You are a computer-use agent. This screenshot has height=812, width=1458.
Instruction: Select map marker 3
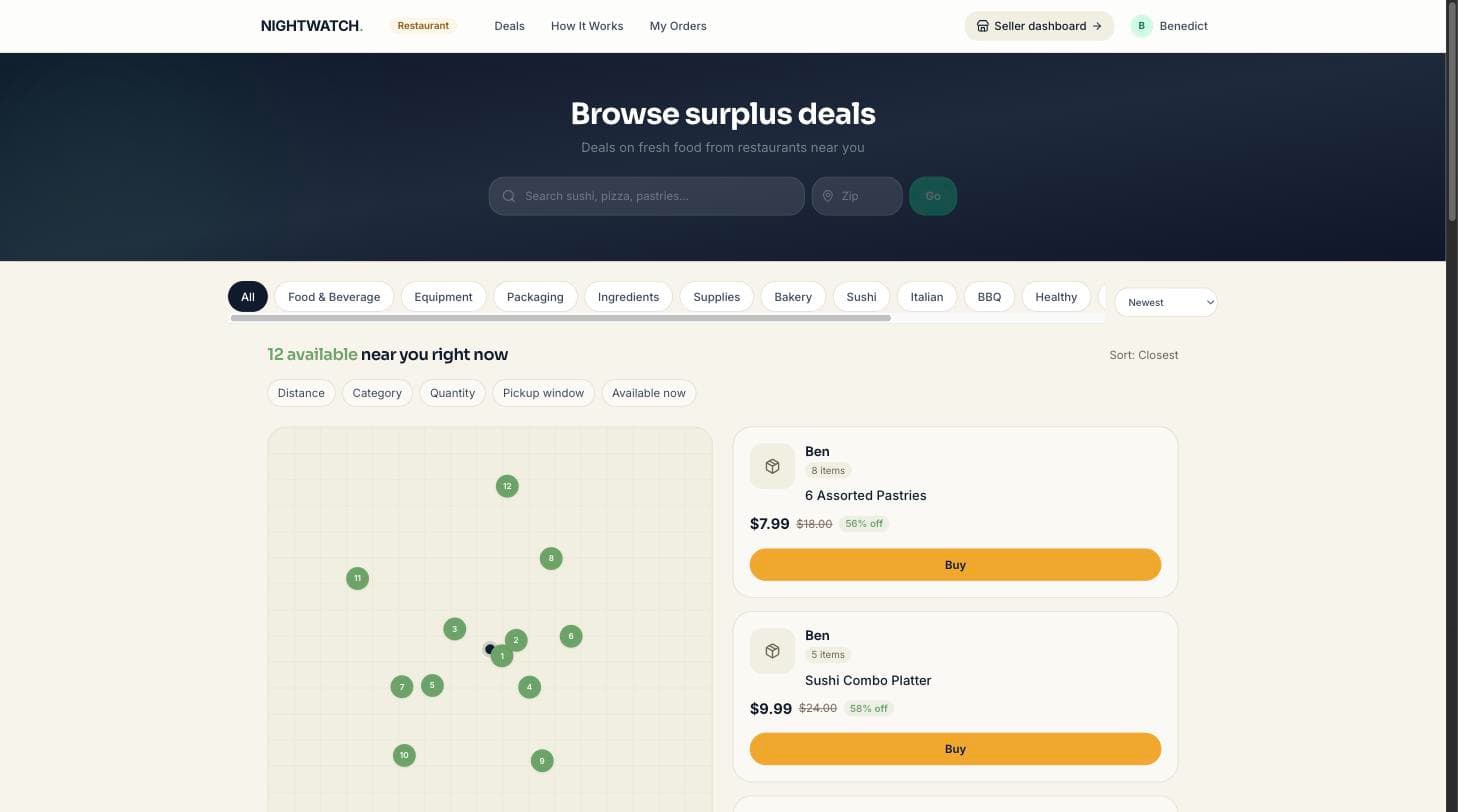click(454, 629)
